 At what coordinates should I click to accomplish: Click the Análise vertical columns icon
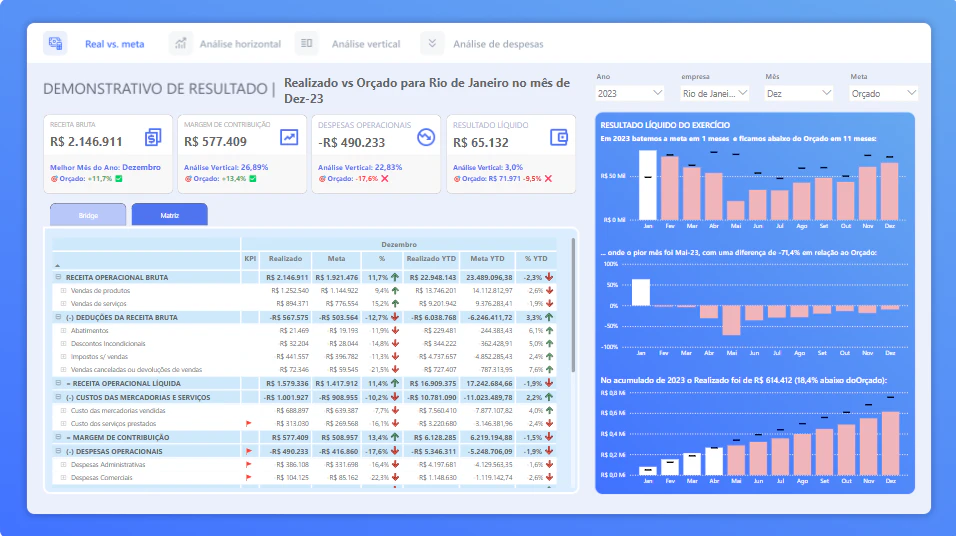tap(307, 43)
